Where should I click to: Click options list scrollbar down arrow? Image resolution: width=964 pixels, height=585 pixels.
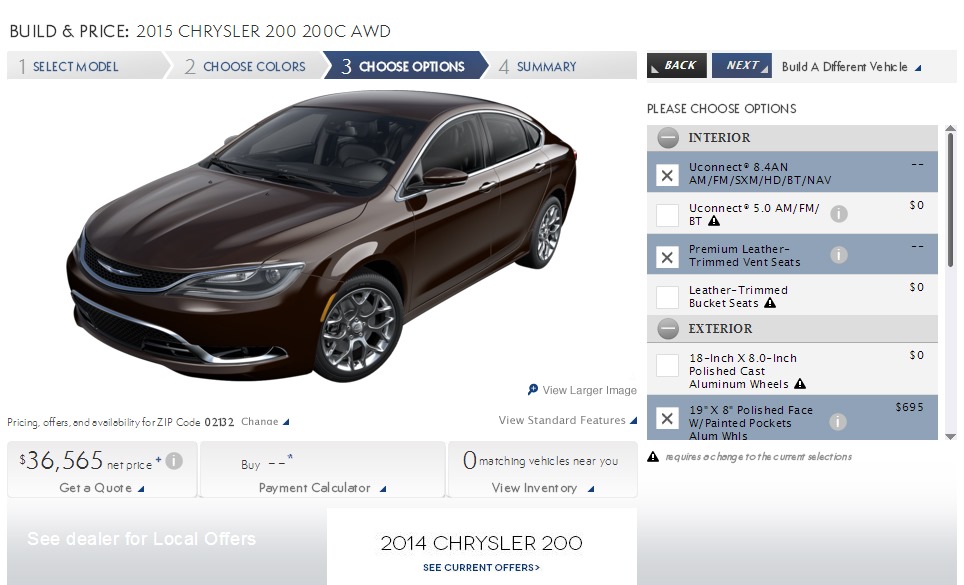tap(950, 436)
